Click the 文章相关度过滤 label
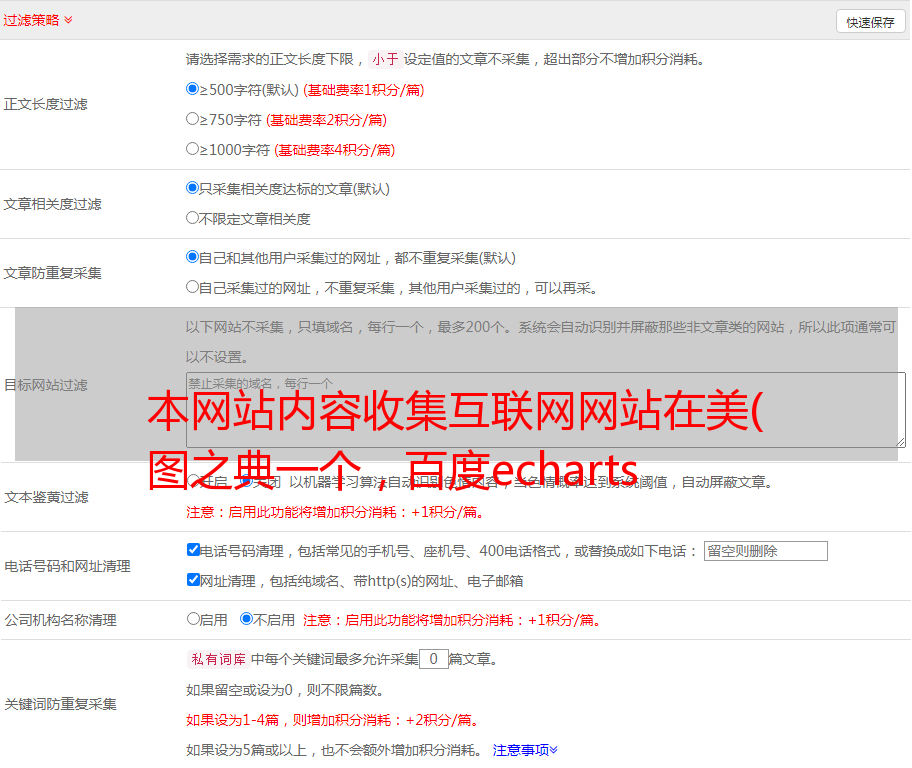Image resolution: width=912 pixels, height=768 pixels. coord(52,204)
